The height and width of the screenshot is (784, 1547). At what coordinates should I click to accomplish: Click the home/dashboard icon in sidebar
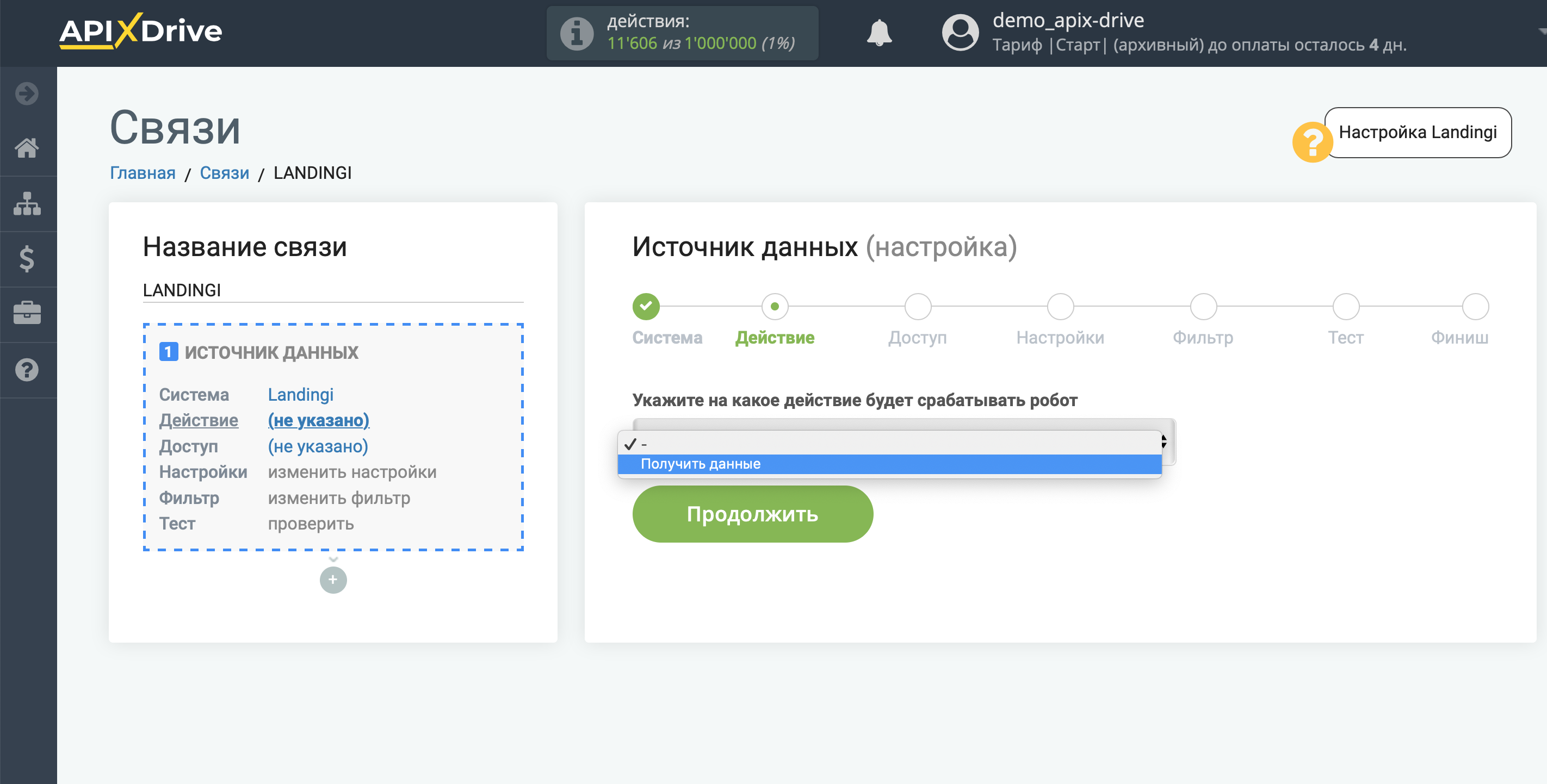coord(27,147)
